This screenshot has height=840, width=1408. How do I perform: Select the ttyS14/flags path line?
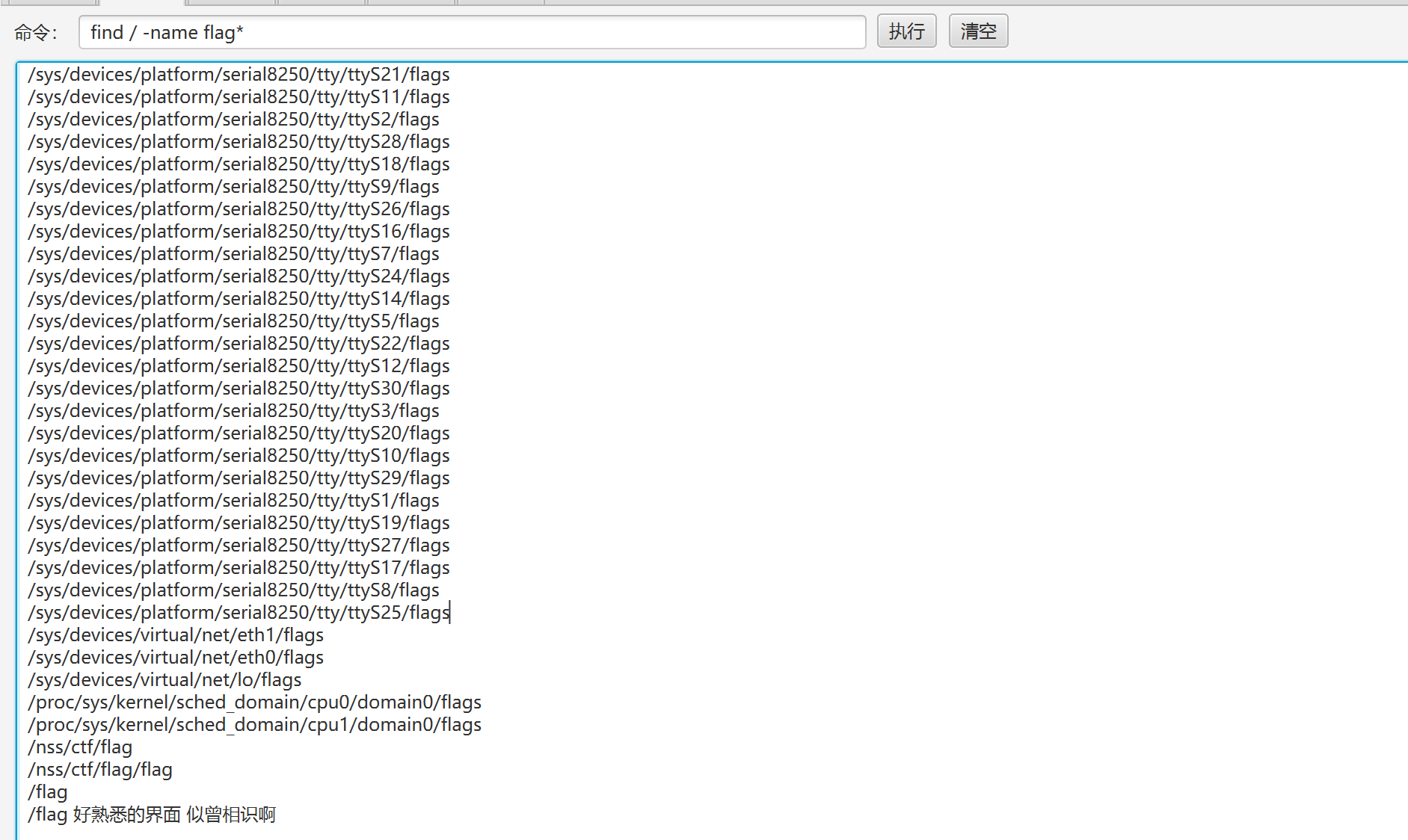(x=239, y=299)
